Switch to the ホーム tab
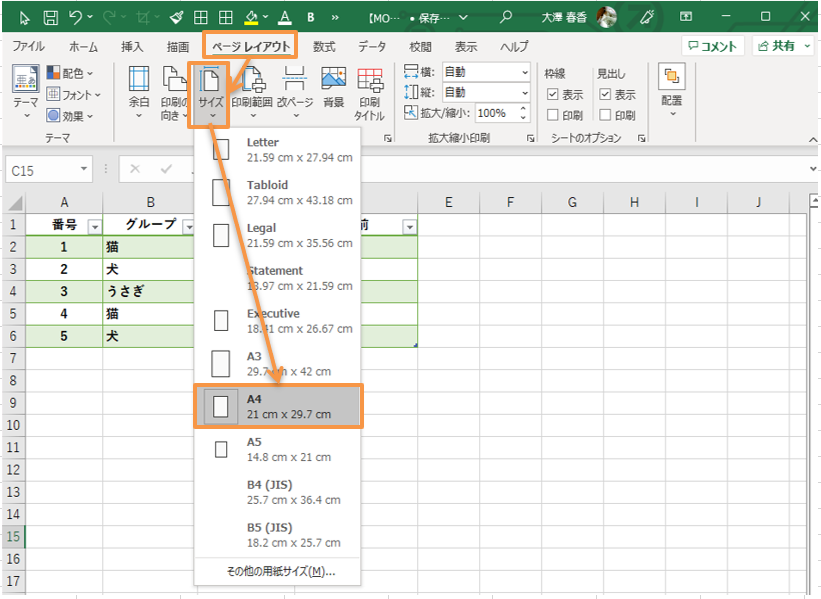The image size is (821, 599). pyautogui.click(x=83, y=46)
